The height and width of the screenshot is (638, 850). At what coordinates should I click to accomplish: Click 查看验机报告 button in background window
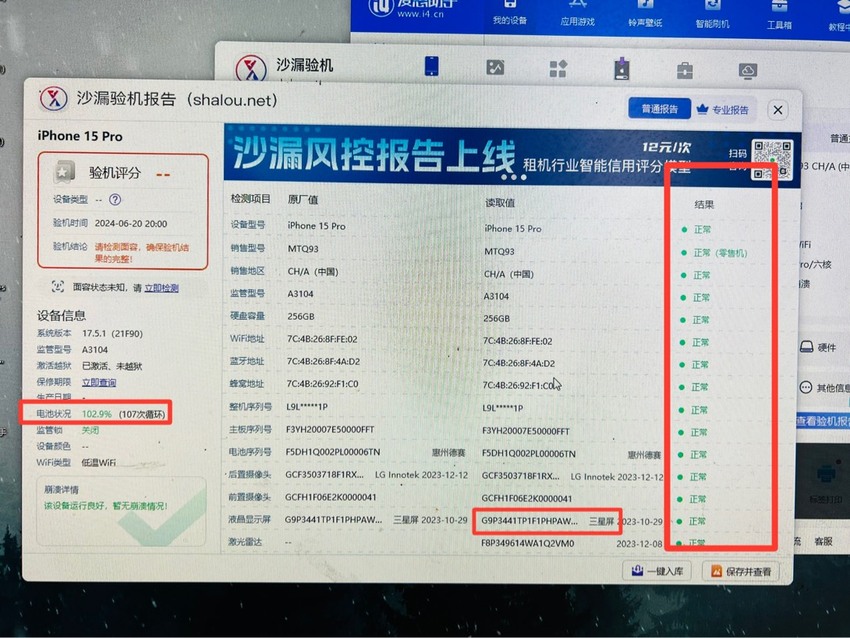pos(822,421)
